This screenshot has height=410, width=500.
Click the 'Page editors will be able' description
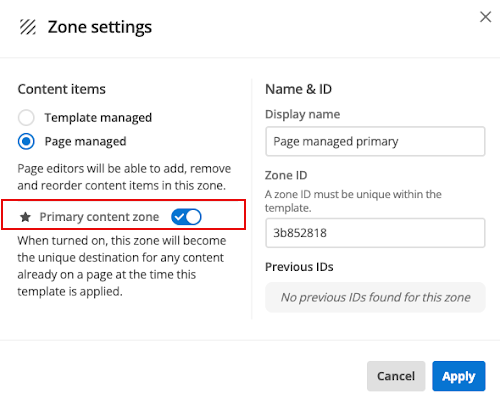tap(124, 177)
